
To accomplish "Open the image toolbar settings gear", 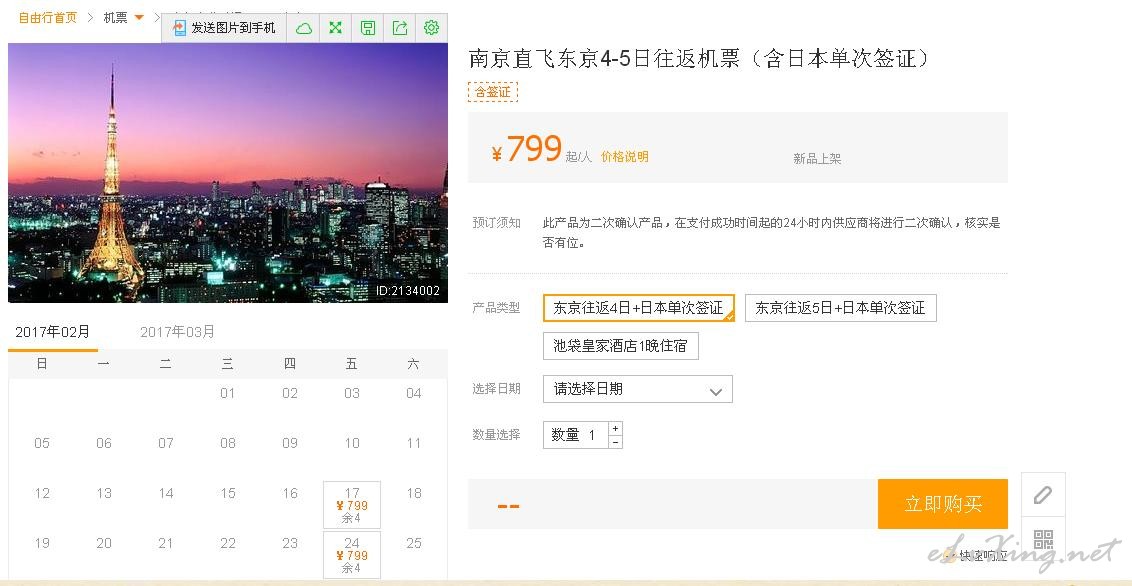I will (431, 28).
